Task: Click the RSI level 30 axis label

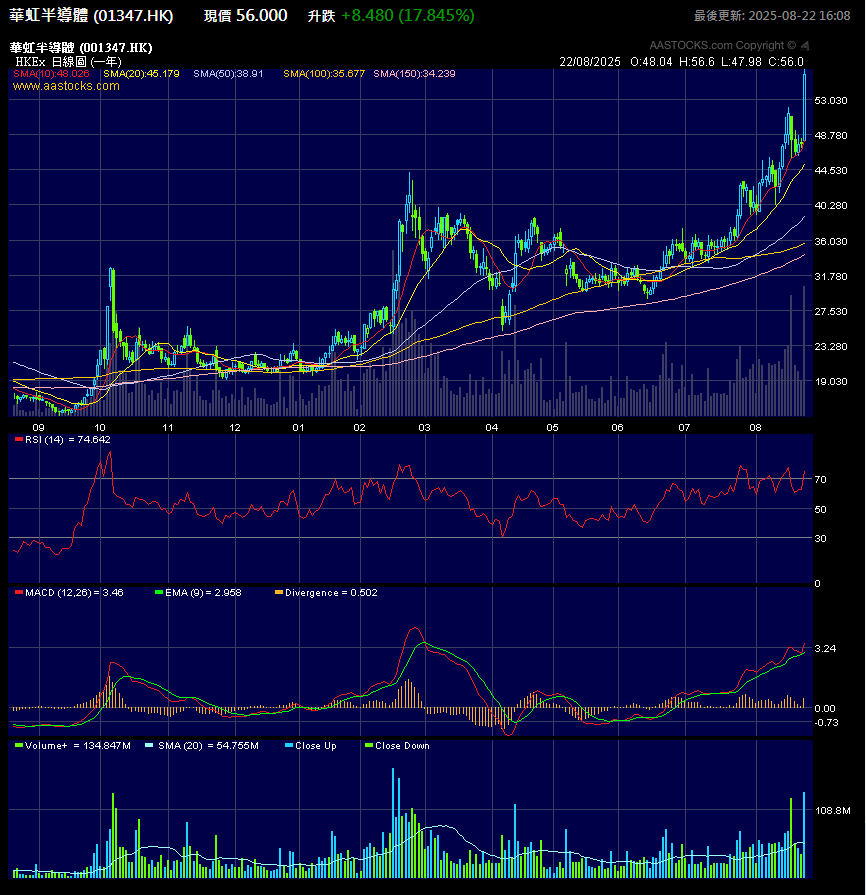Action: click(x=820, y=538)
